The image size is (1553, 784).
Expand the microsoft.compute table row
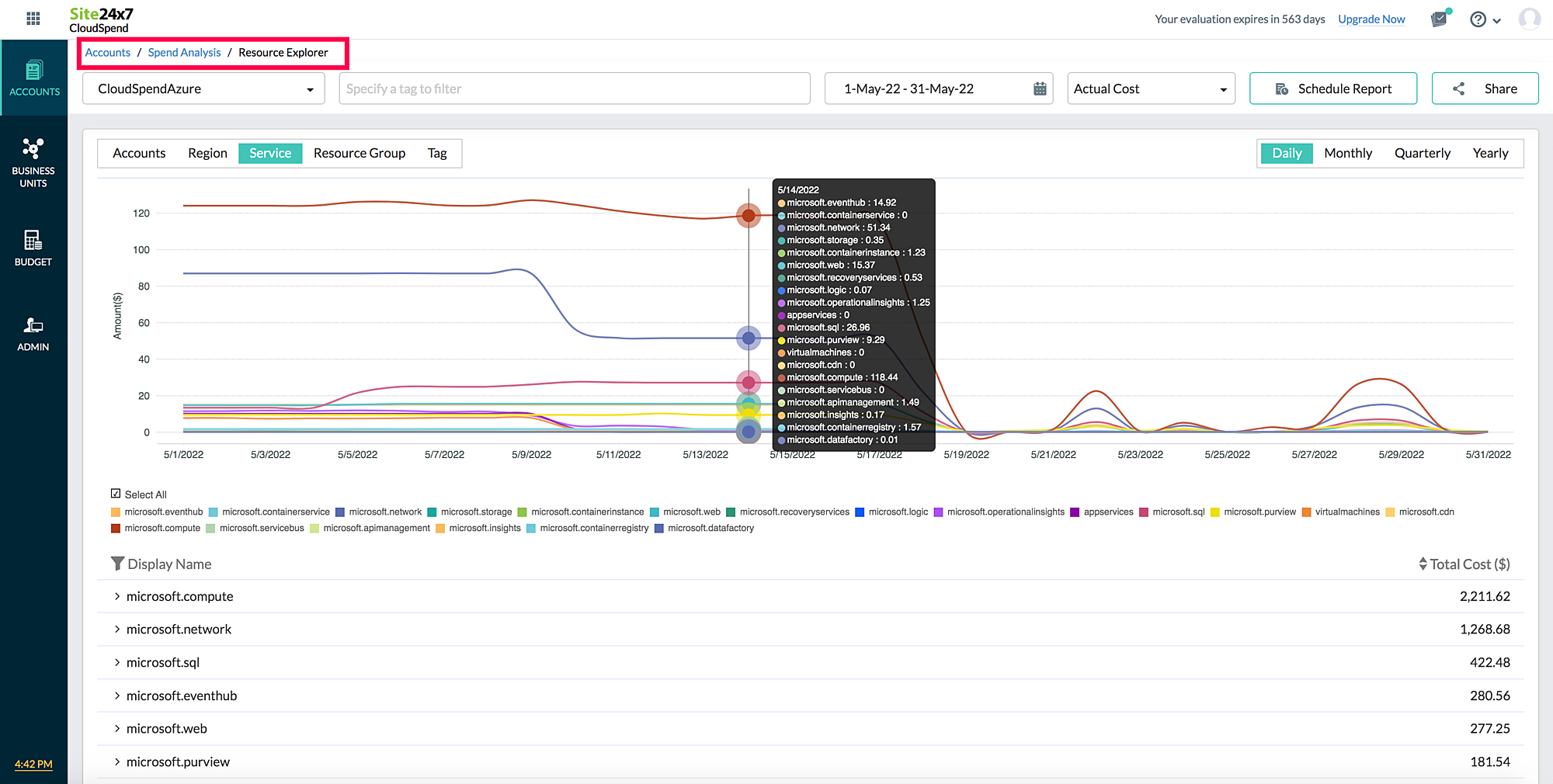(116, 596)
